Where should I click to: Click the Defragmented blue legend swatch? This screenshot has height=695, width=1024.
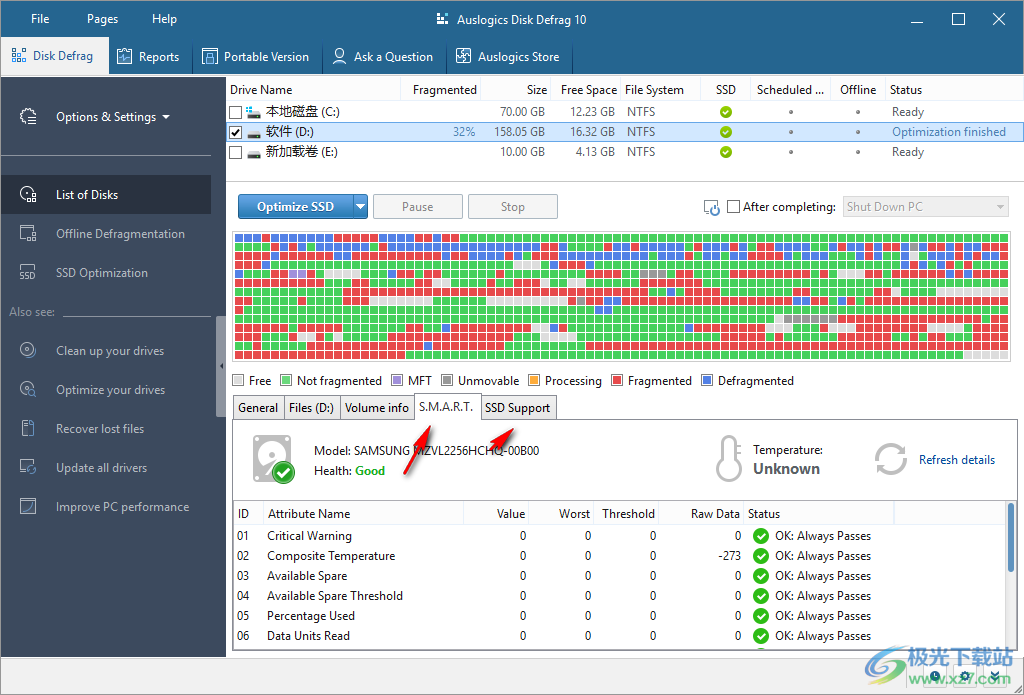coord(707,380)
